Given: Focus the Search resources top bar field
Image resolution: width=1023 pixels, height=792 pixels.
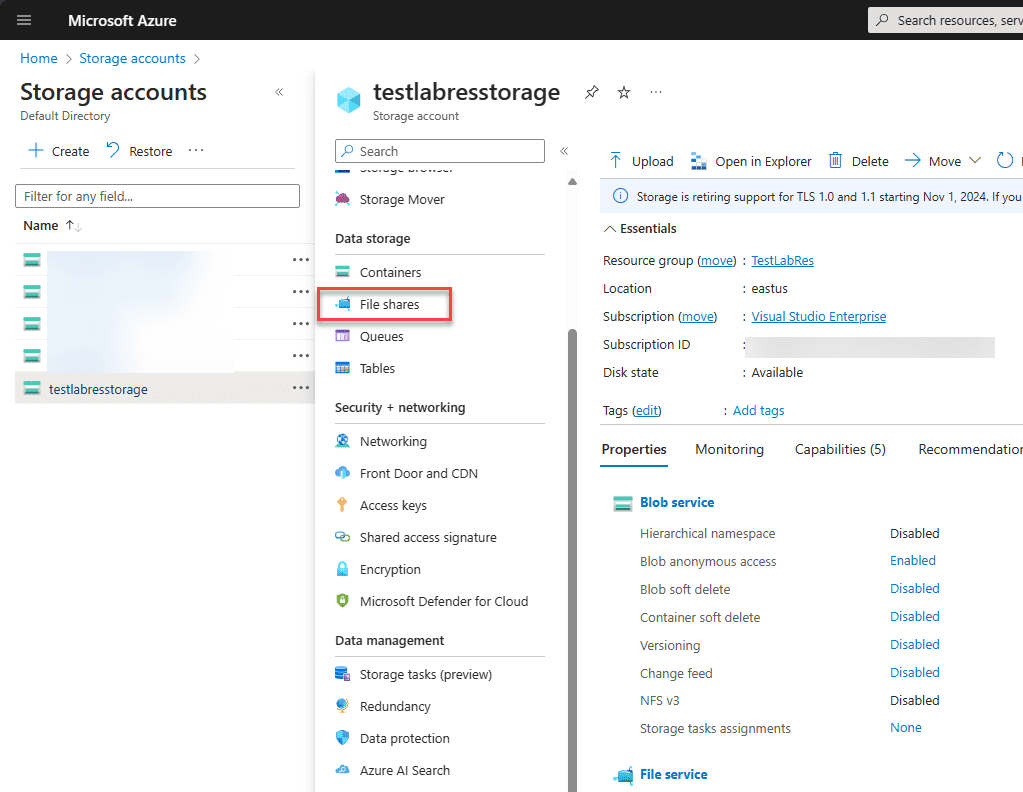Looking at the screenshot, I should pyautogui.click(x=945, y=20).
